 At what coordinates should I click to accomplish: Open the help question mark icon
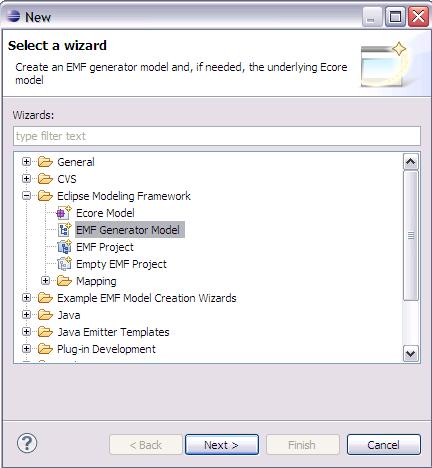(27, 443)
